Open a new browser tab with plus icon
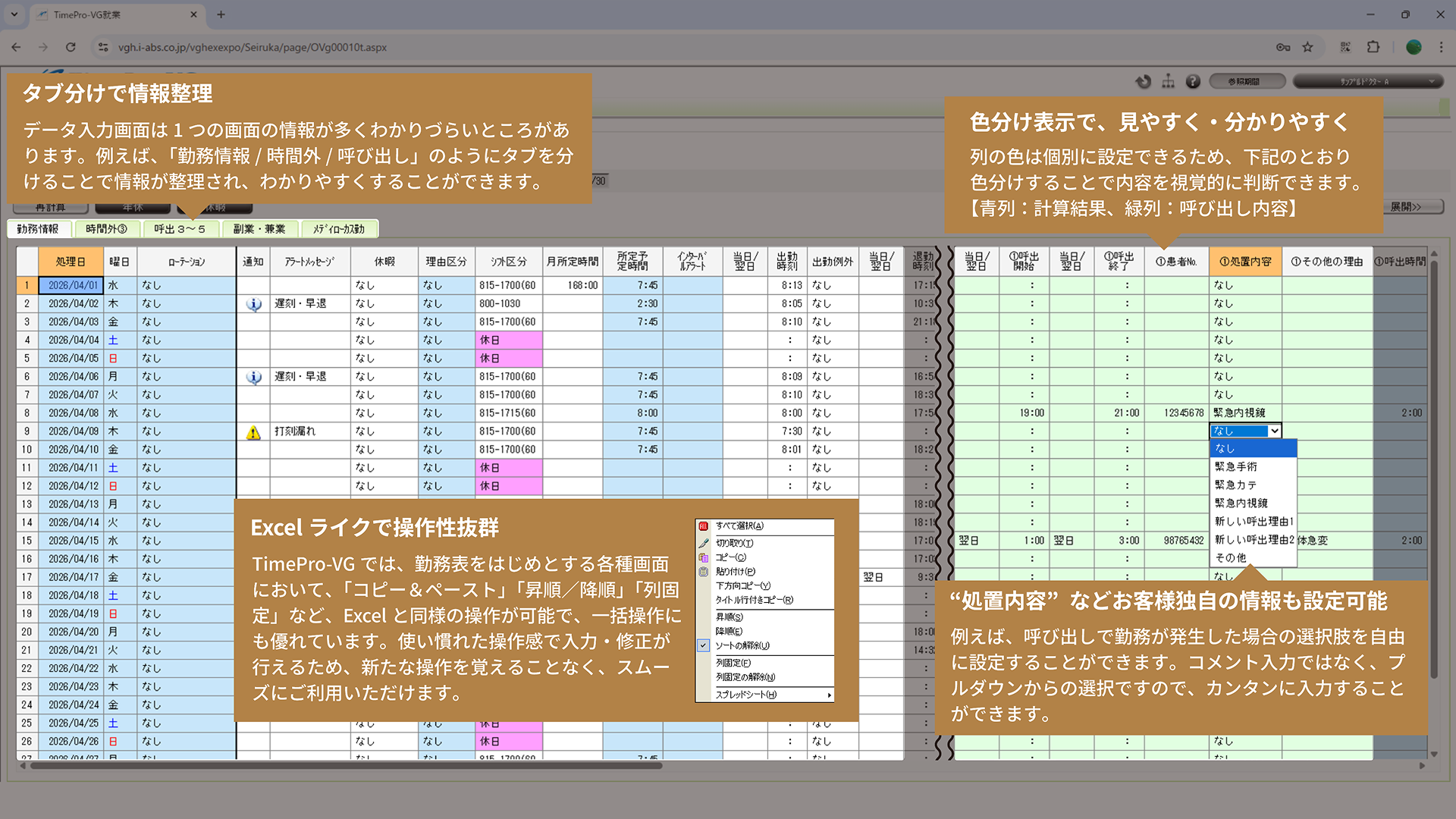1456x819 pixels. [x=221, y=14]
